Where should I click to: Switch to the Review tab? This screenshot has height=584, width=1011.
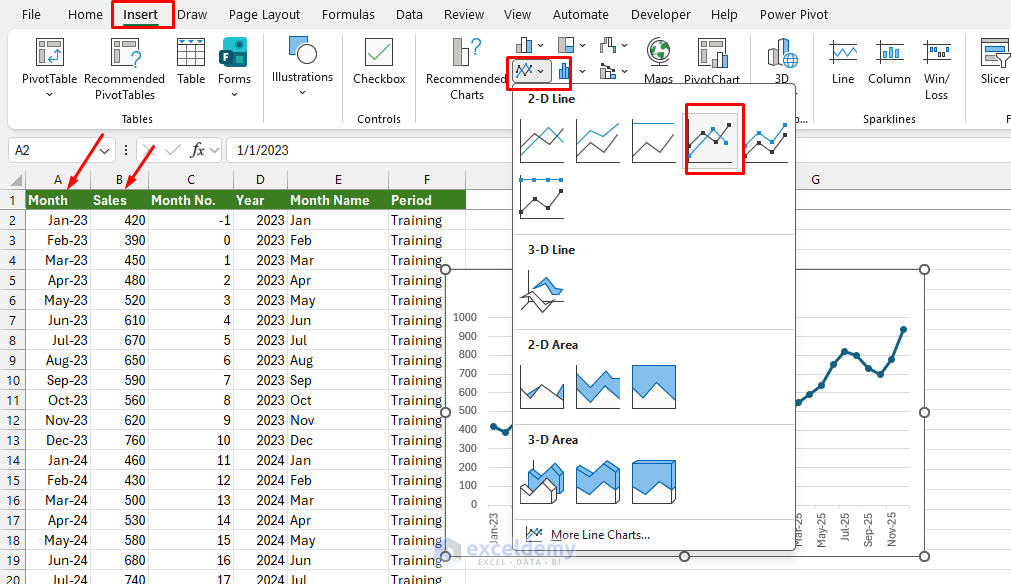pyautogui.click(x=464, y=14)
